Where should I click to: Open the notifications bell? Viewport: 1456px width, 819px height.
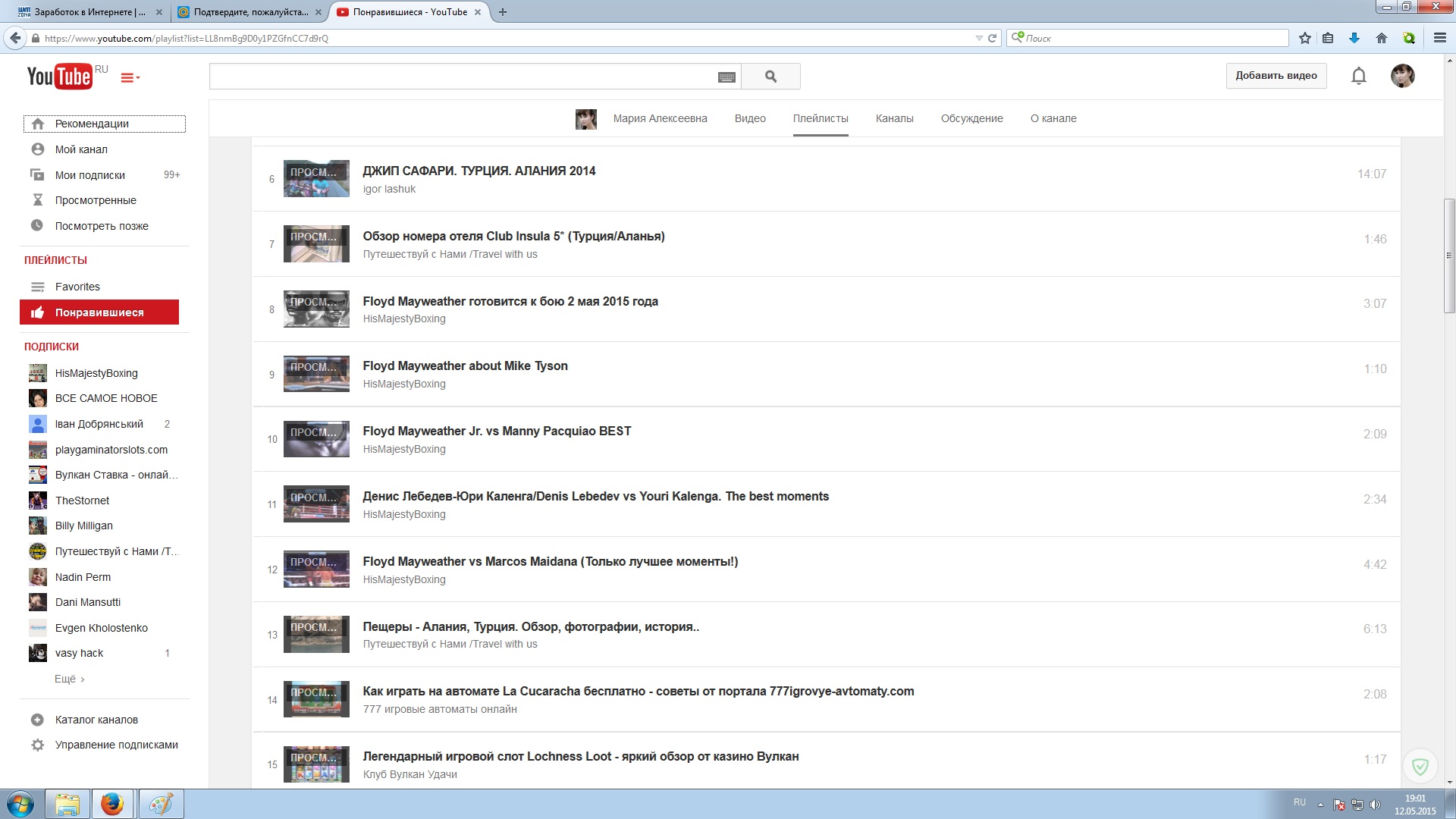coord(1359,76)
